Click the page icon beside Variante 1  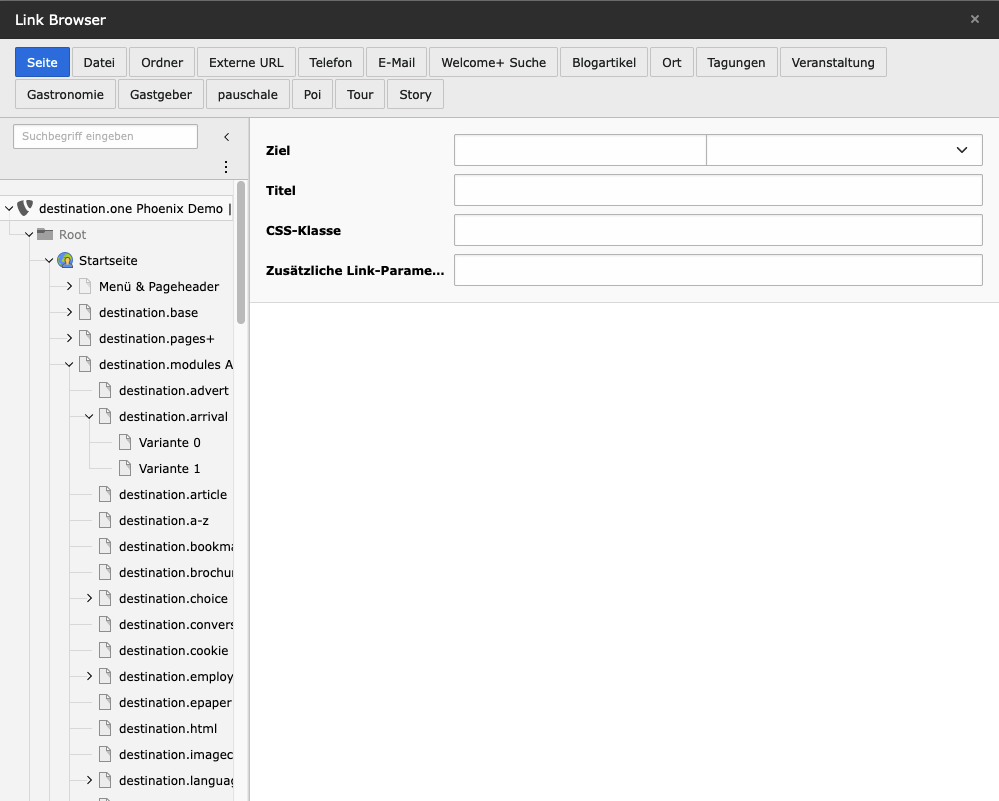coord(125,468)
